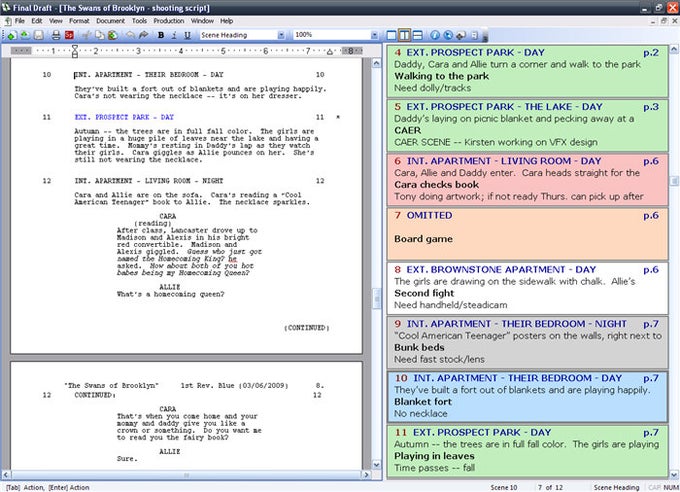Viewport: 680px width, 492px height.
Task: Open the View menu
Action: point(56,21)
